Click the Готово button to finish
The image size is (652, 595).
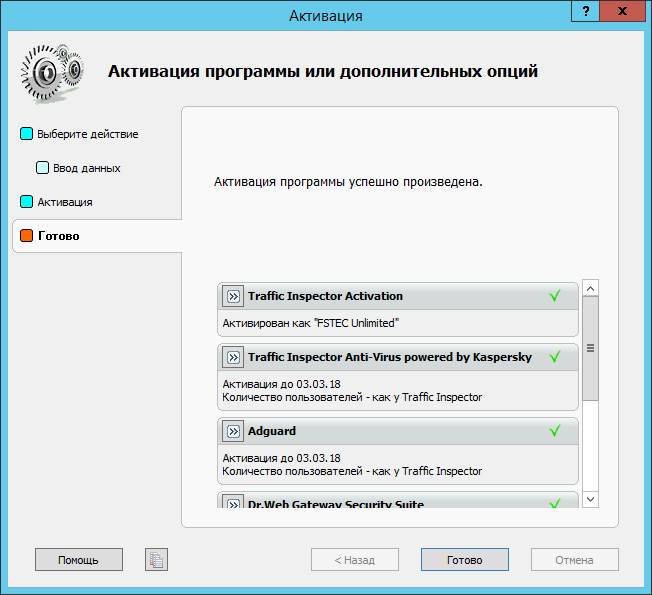[x=464, y=560]
